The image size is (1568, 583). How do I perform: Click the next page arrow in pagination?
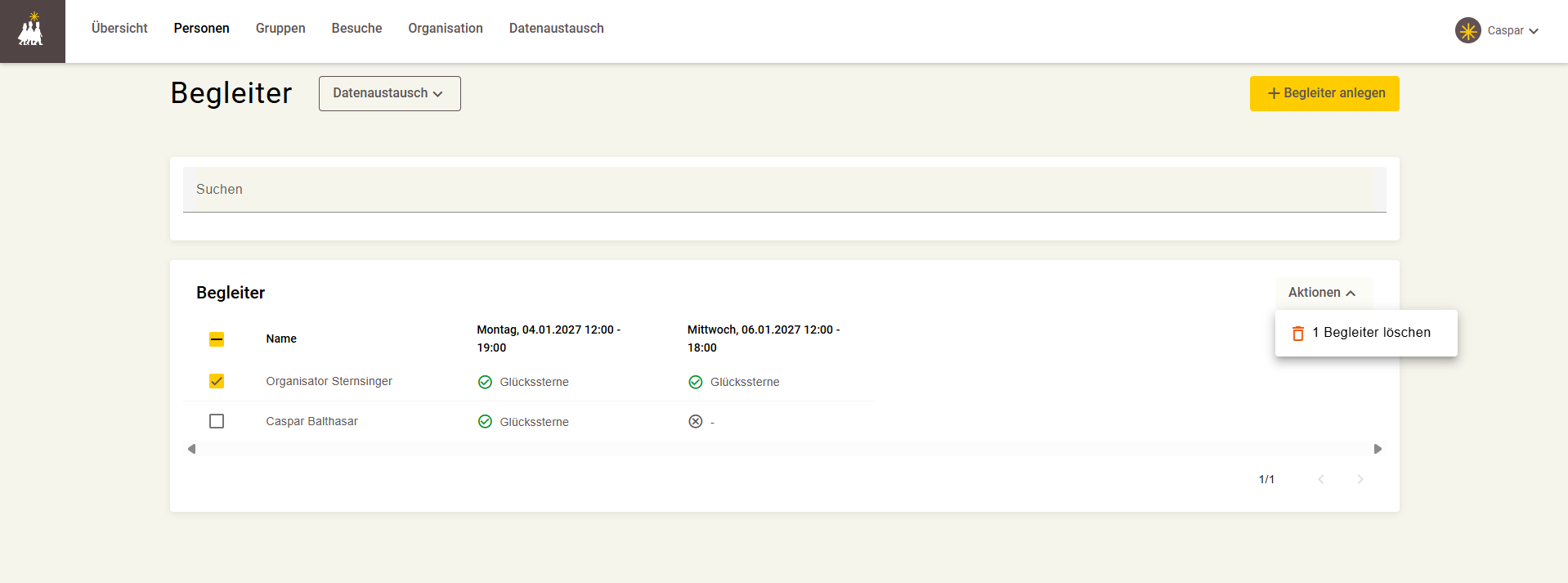[1360, 479]
